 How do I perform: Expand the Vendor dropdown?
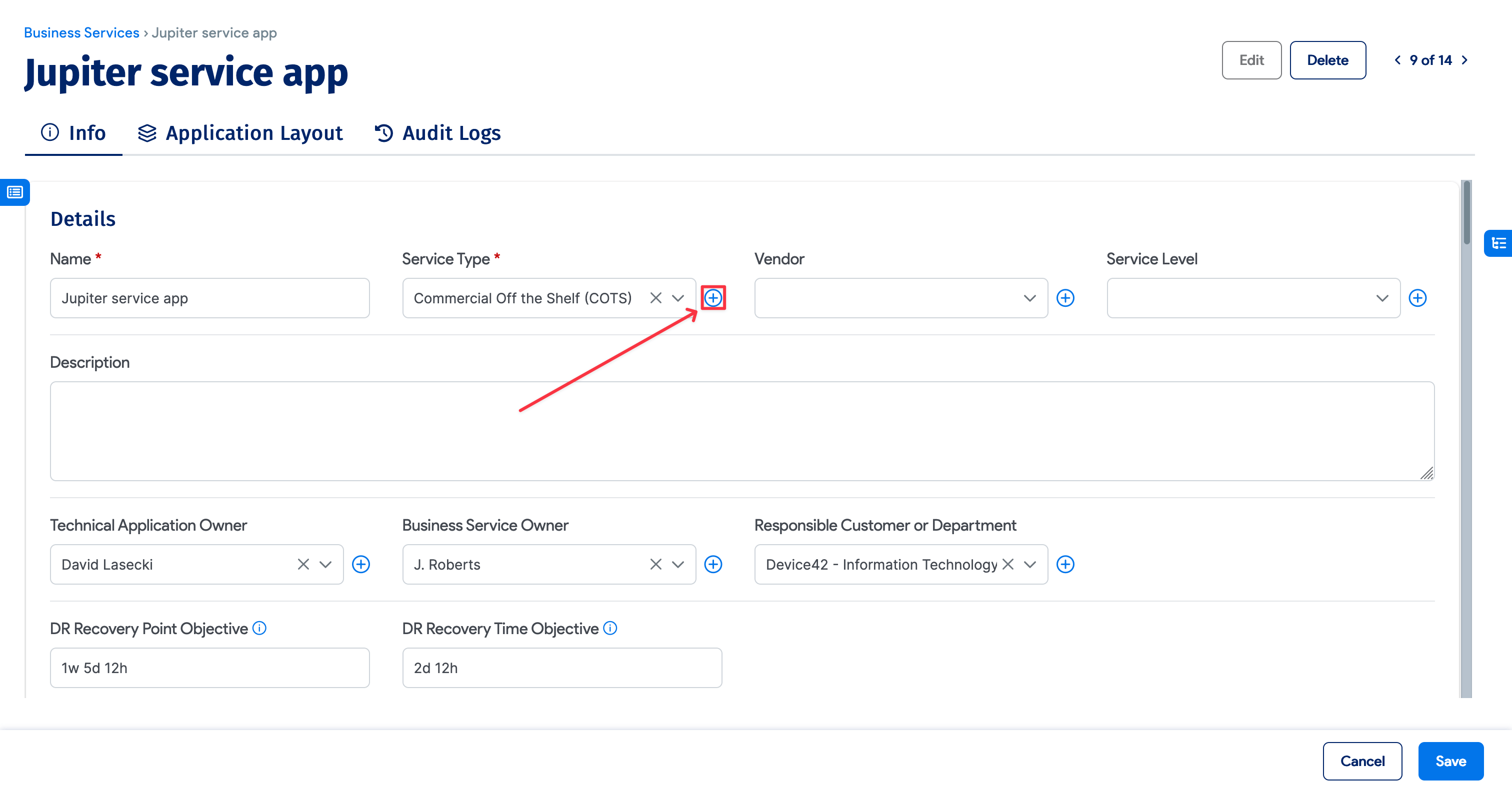(1029, 298)
